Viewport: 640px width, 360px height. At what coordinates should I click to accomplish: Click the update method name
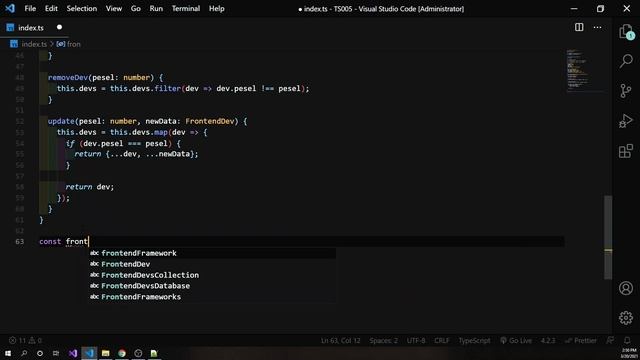point(61,121)
